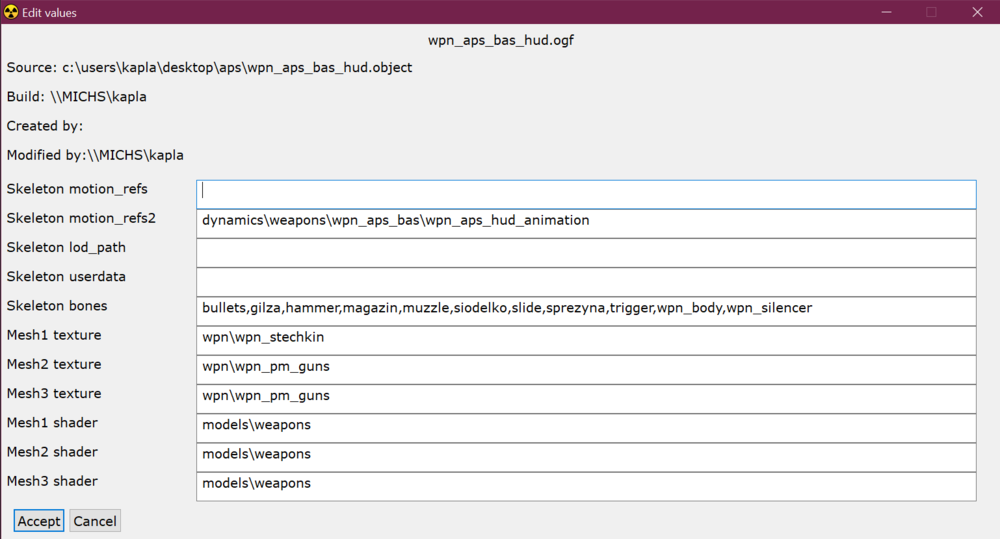Place the cursor in the Mesh2 shader field
This screenshot has width=1000, height=539.
[x=585, y=456]
